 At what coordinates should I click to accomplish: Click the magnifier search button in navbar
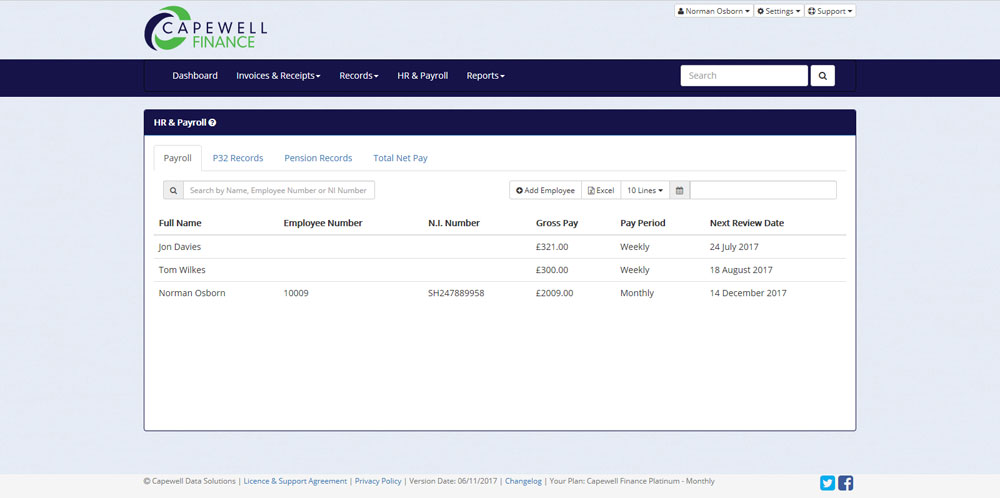tap(823, 75)
